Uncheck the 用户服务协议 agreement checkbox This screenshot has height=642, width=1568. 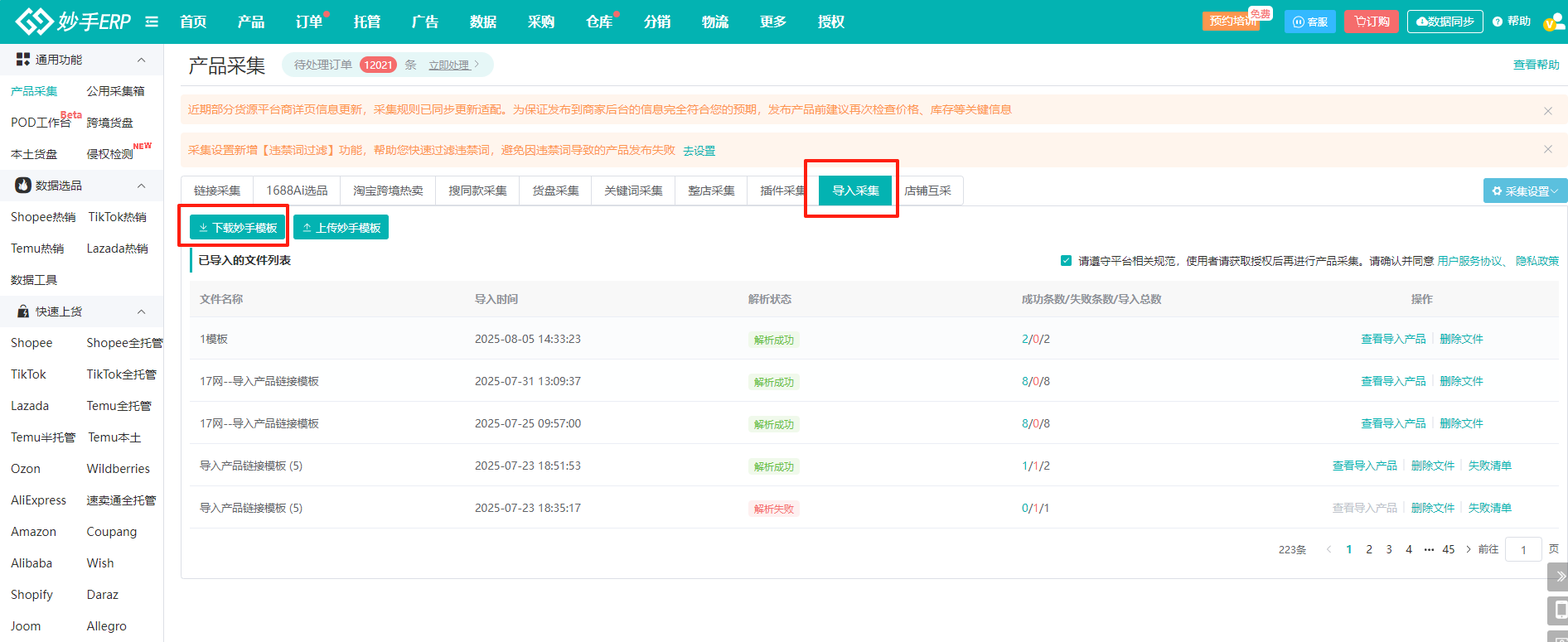tap(1066, 261)
